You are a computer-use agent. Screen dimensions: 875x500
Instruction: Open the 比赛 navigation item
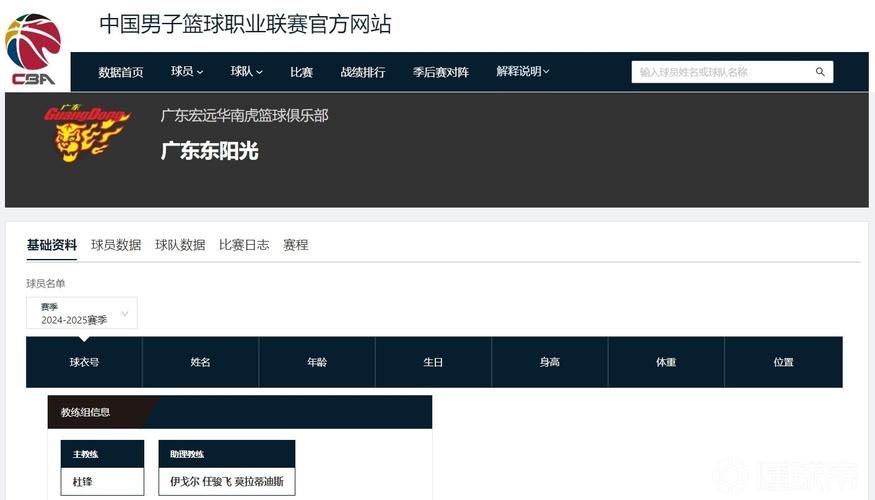coord(301,72)
